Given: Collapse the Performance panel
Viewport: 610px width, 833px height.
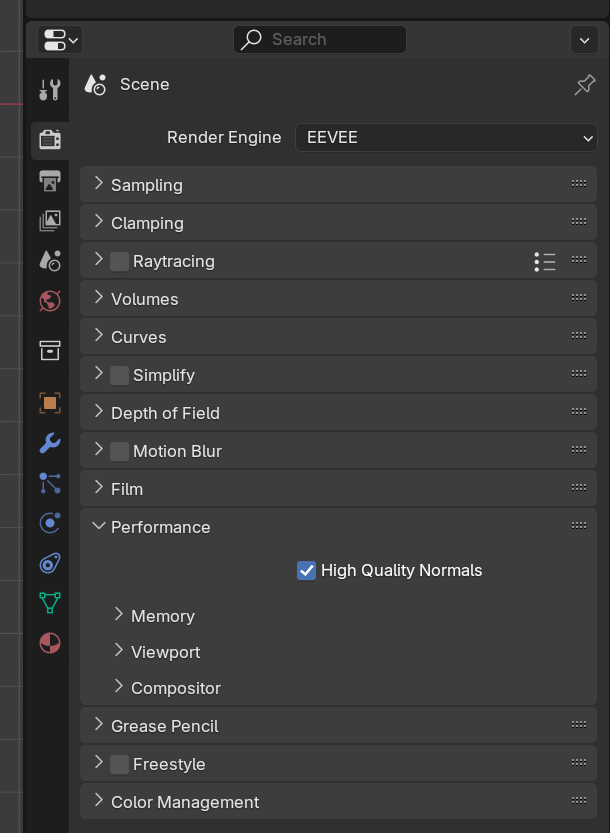Looking at the screenshot, I should click(x=338, y=526).
